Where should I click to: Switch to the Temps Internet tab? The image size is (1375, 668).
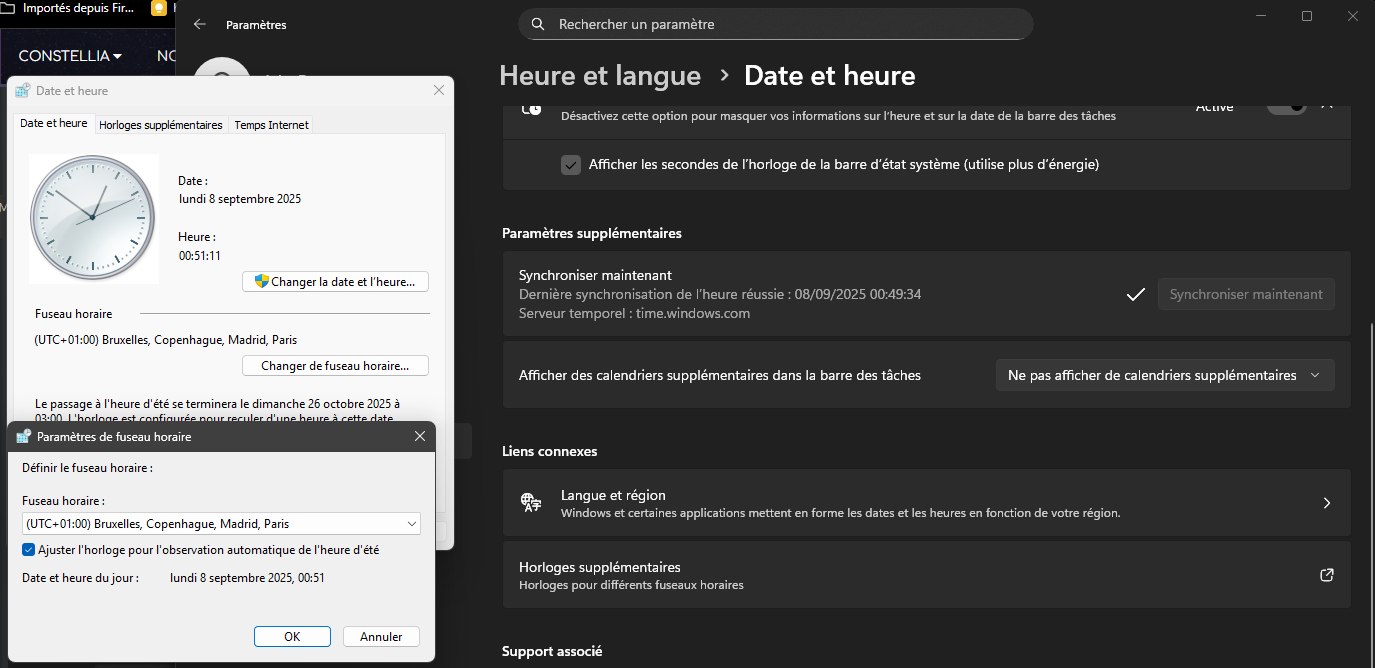pyautogui.click(x=272, y=125)
